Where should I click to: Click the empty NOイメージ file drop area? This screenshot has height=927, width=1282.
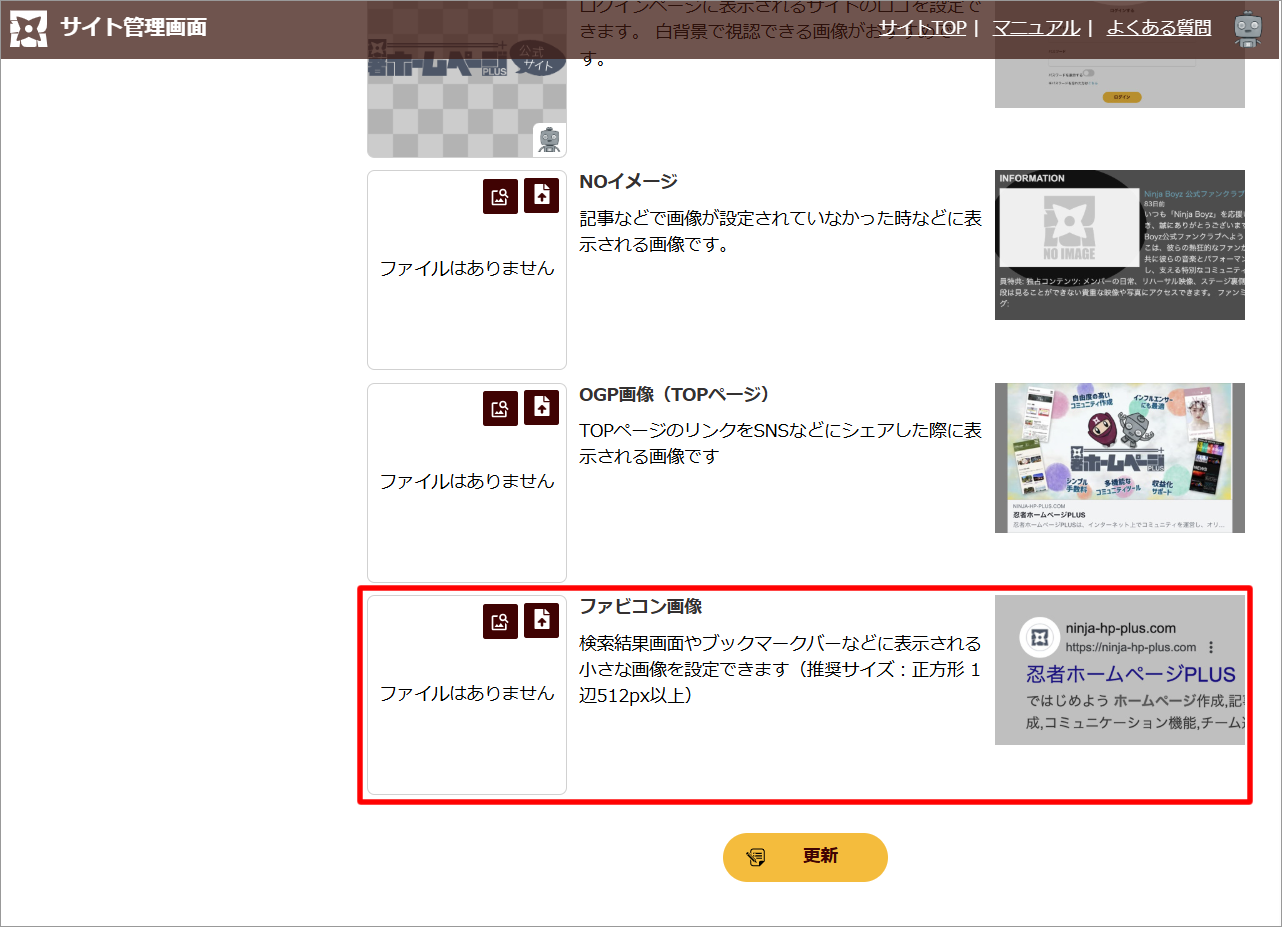[466, 290]
